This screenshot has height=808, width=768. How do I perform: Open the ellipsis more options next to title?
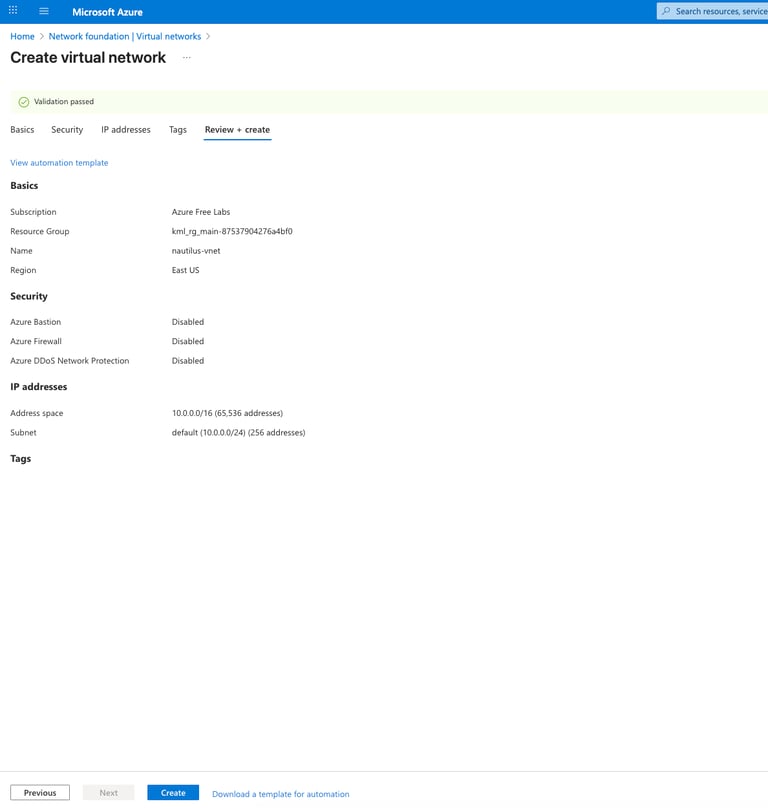click(x=187, y=58)
